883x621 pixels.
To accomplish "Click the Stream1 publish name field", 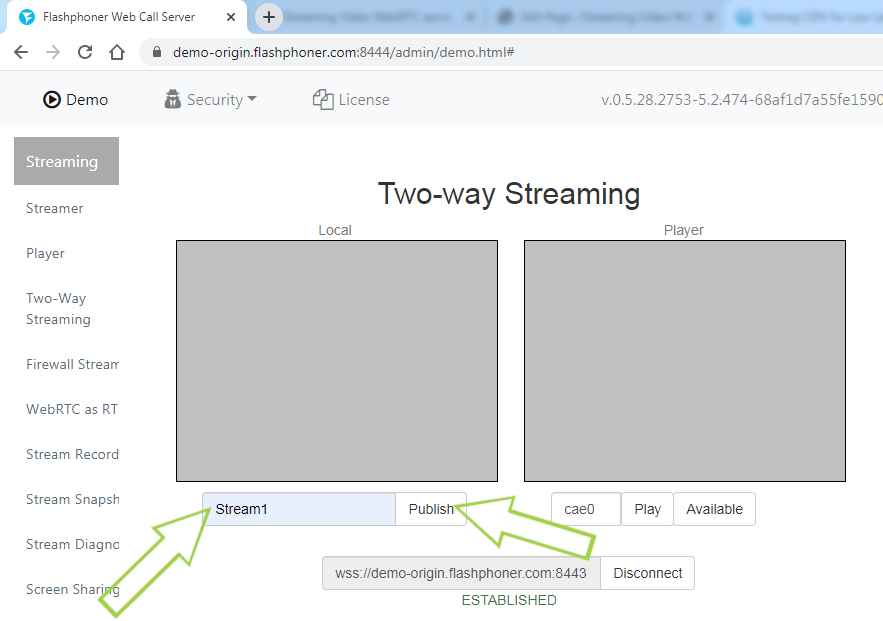I will (x=299, y=509).
